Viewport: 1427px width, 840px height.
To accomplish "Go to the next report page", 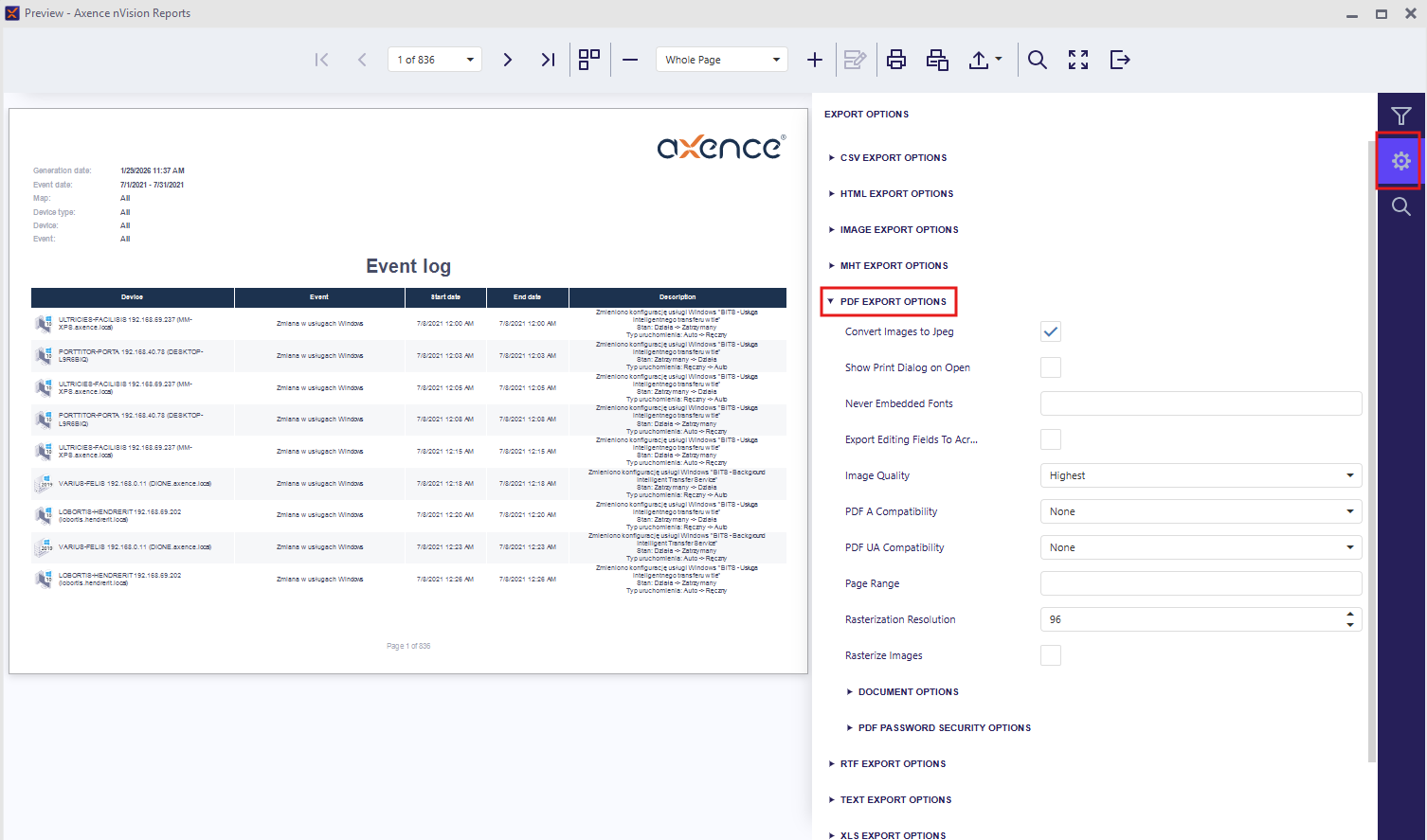I will (x=507, y=60).
